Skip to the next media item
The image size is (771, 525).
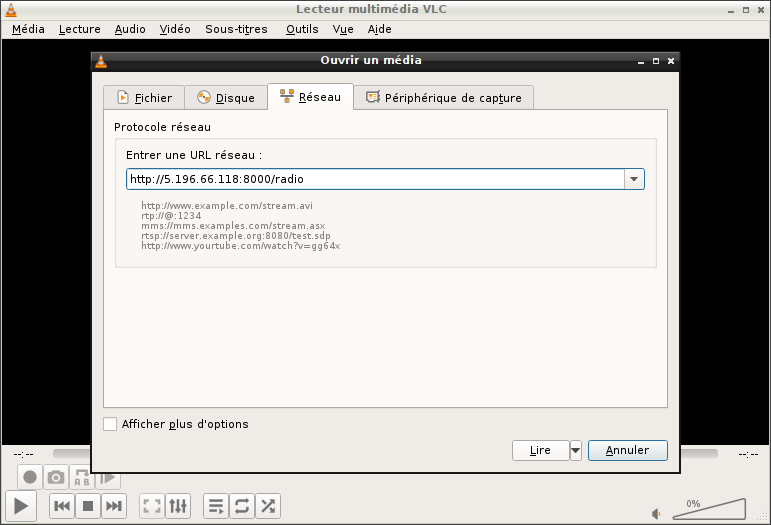pyautogui.click(x=114, y=506)
